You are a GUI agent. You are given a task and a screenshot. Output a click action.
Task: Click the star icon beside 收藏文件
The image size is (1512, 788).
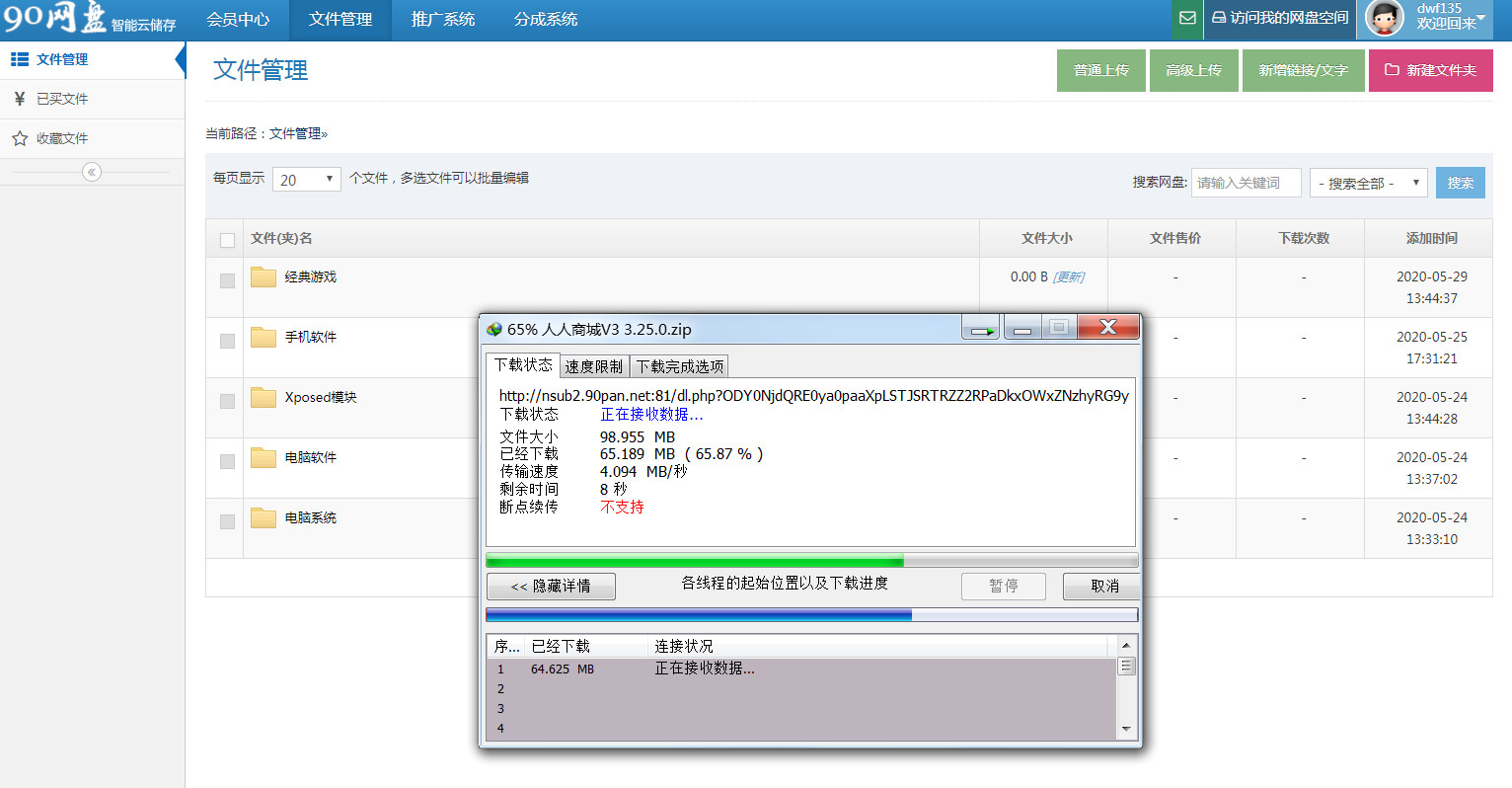point(20,138)
